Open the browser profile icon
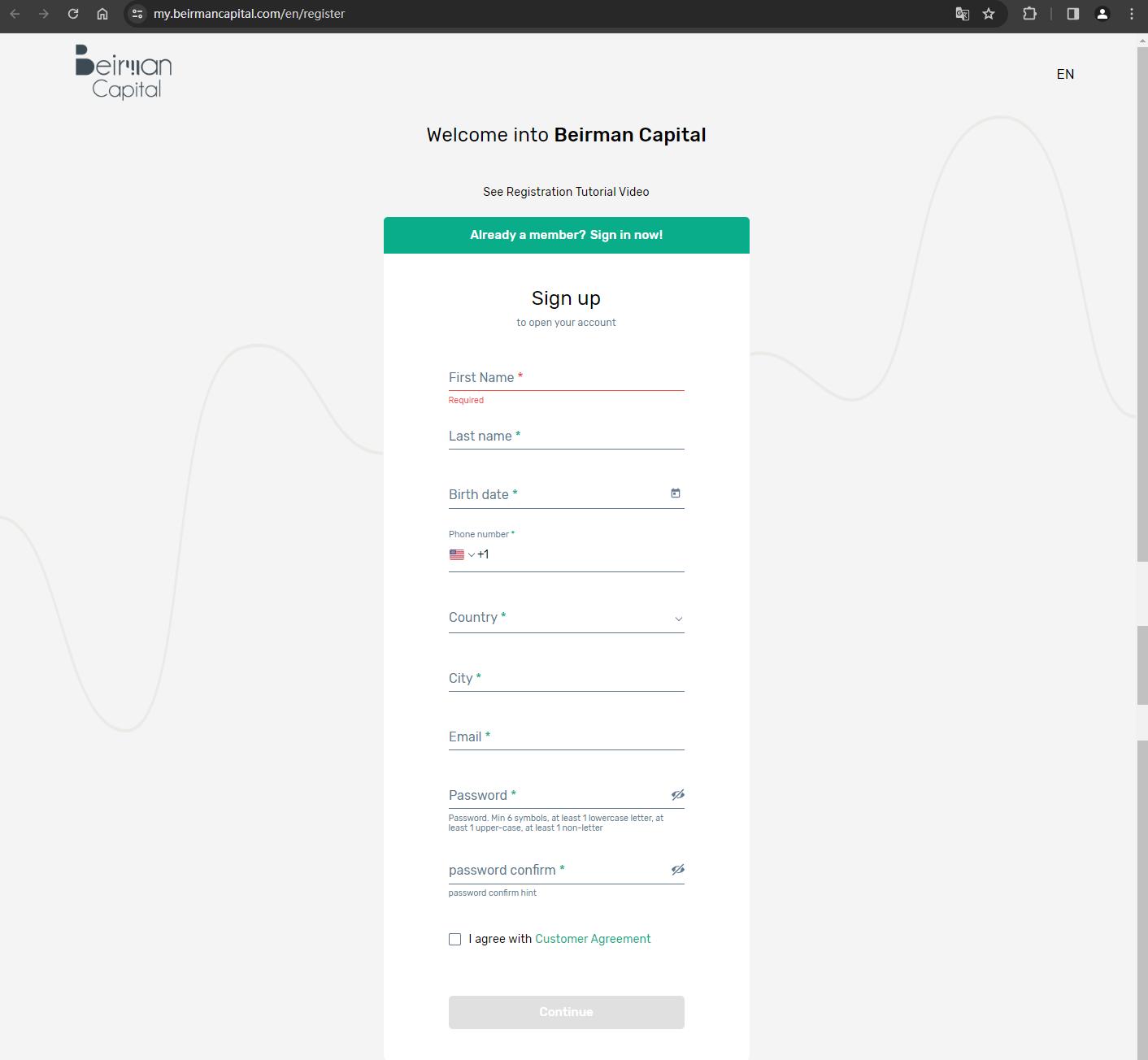This screenshot has width=1148, height=1060. click(x=1102, y=14)
